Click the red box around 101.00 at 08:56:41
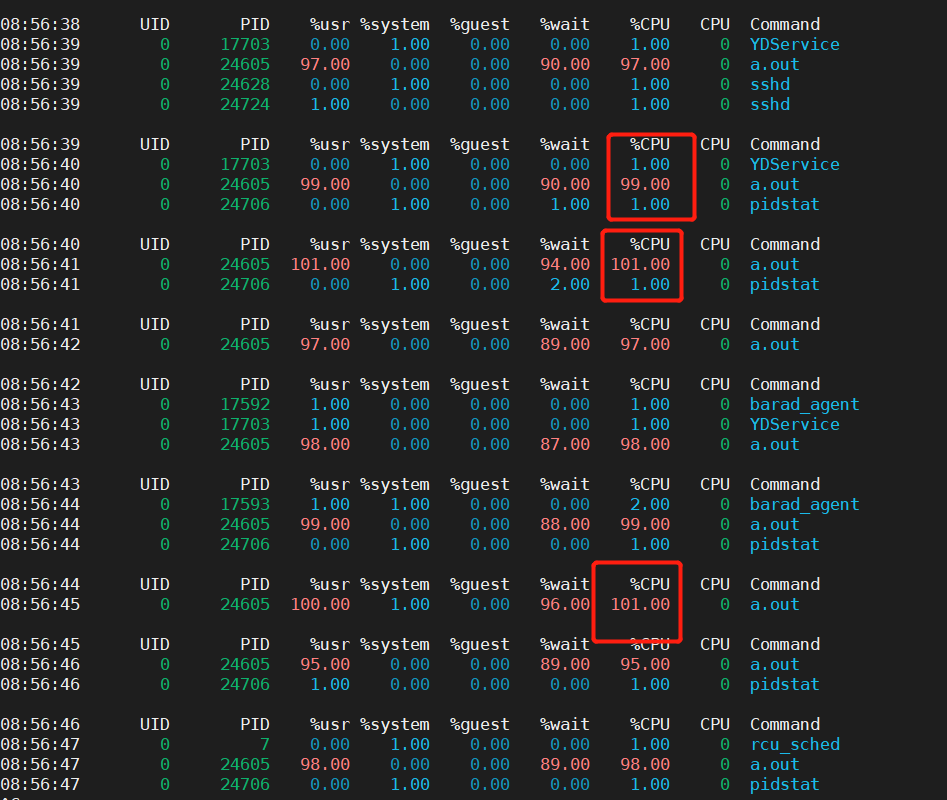The image size is (947, 800). [x=641, y=265]
